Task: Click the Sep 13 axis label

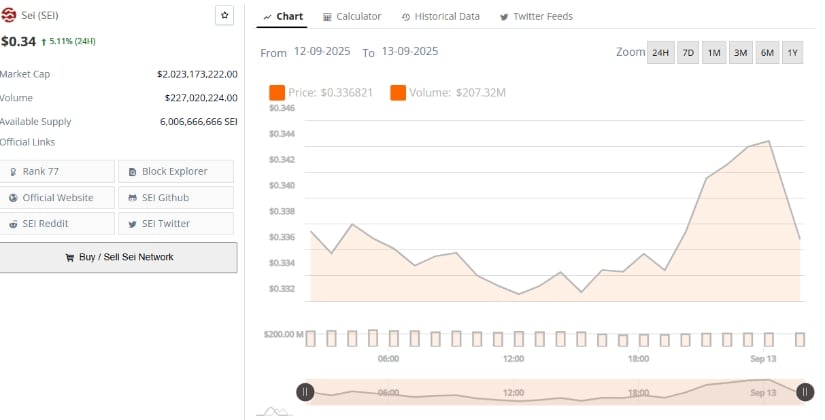Action: click(x=763, y=359)
